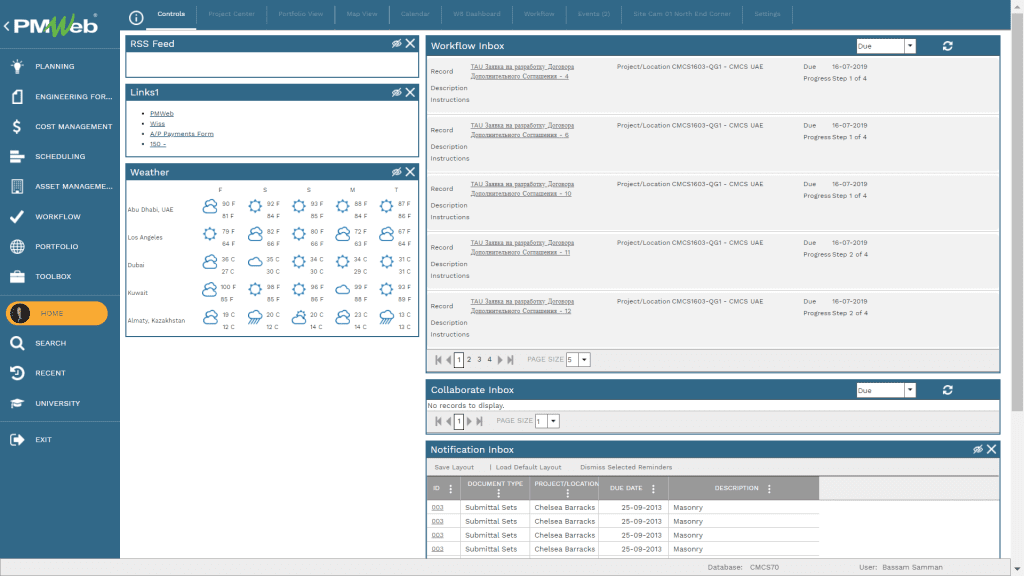Open Workflow Inbox page size dropdown

coord(584,360)
